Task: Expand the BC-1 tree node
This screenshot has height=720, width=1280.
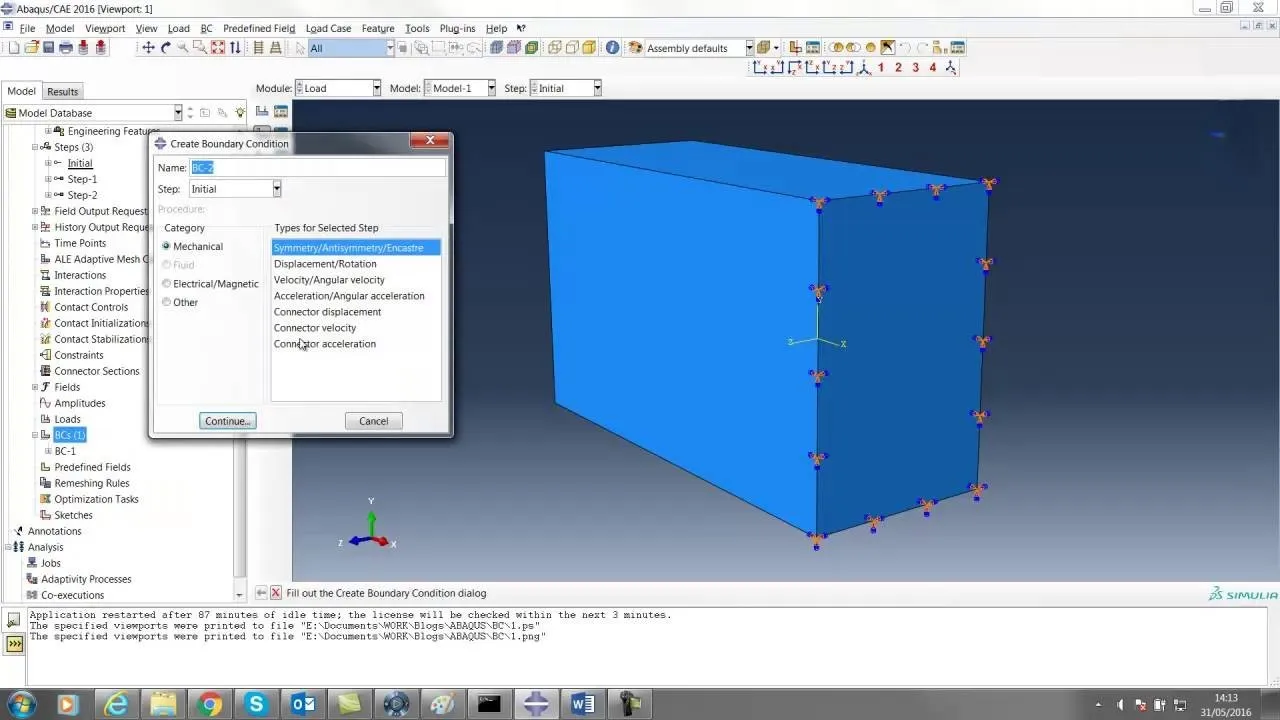Action: (48, 451)
